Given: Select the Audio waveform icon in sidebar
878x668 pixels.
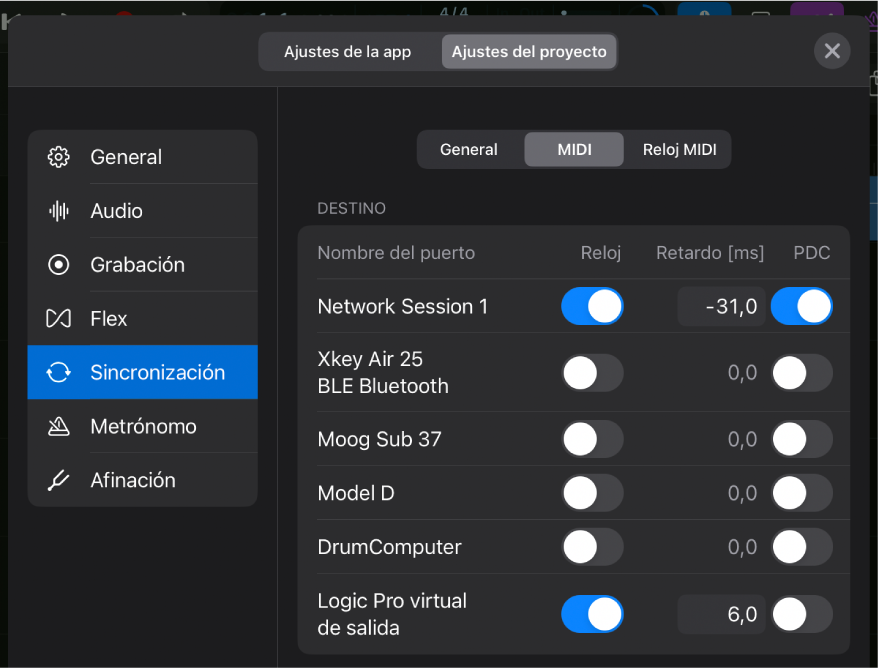Looking at the screenshot, I should 58,211.
